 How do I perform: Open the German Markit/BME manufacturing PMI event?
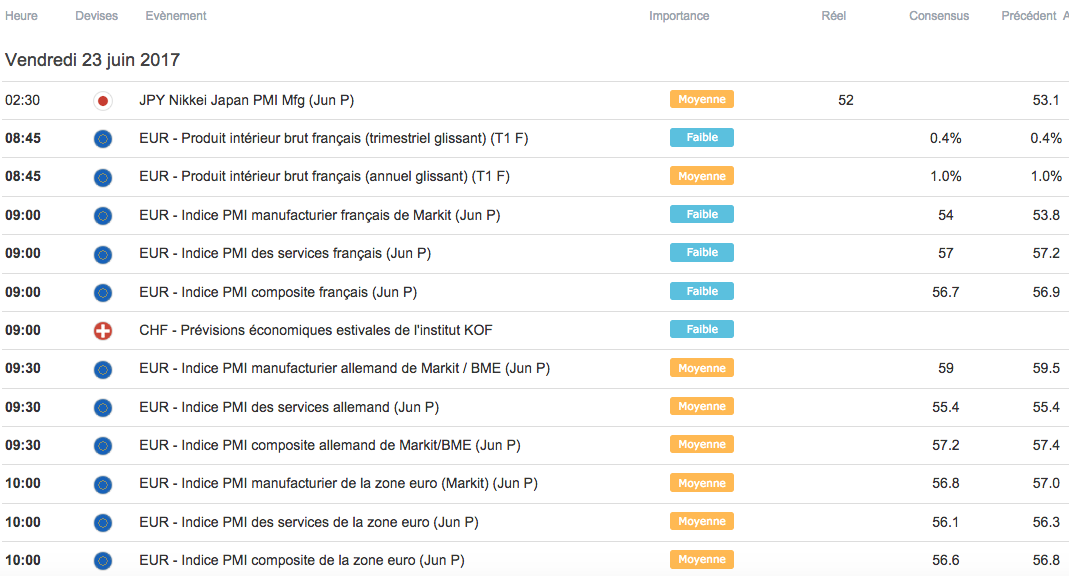coord(344,368)
